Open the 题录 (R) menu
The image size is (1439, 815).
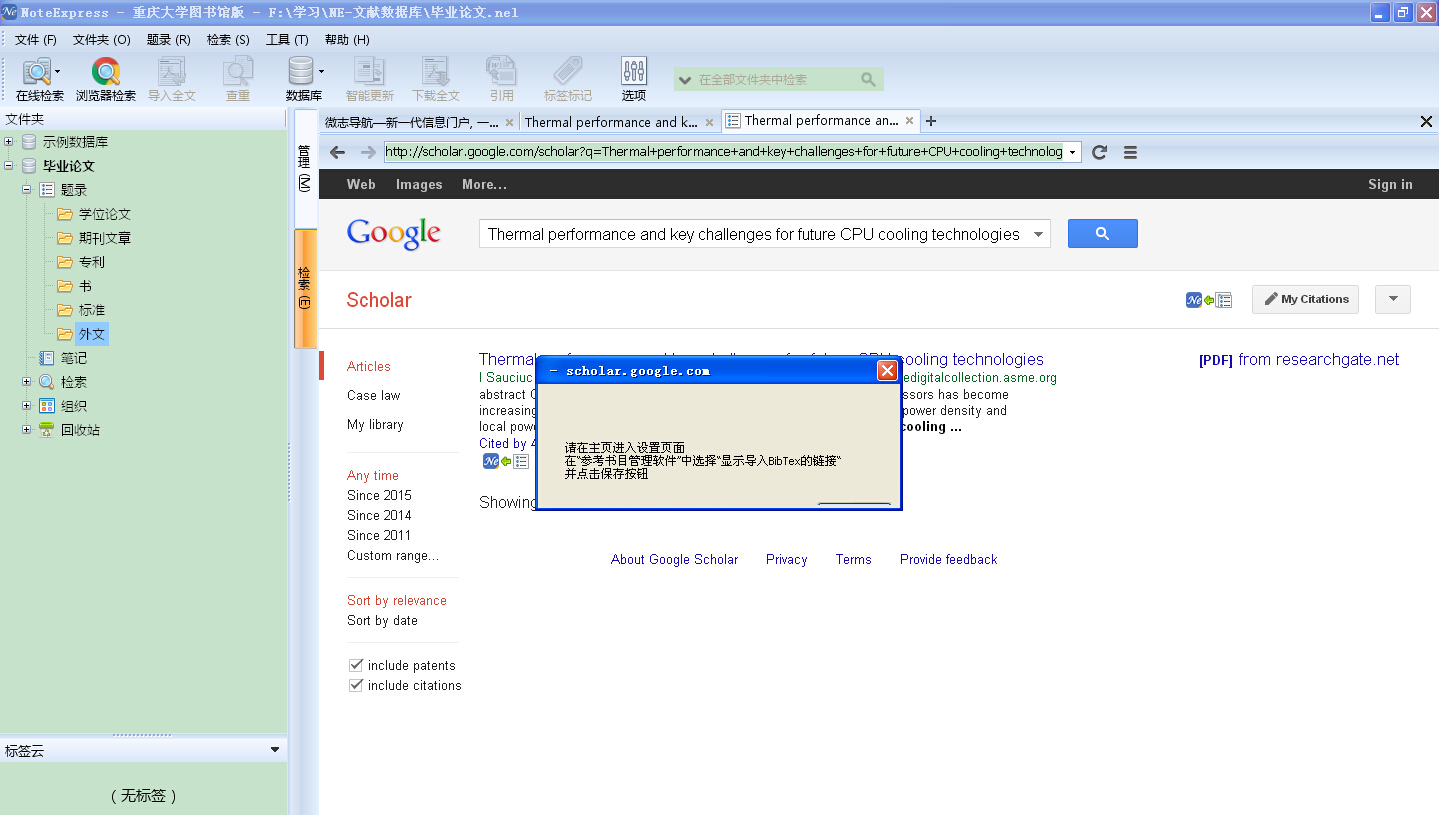(168, 40)
